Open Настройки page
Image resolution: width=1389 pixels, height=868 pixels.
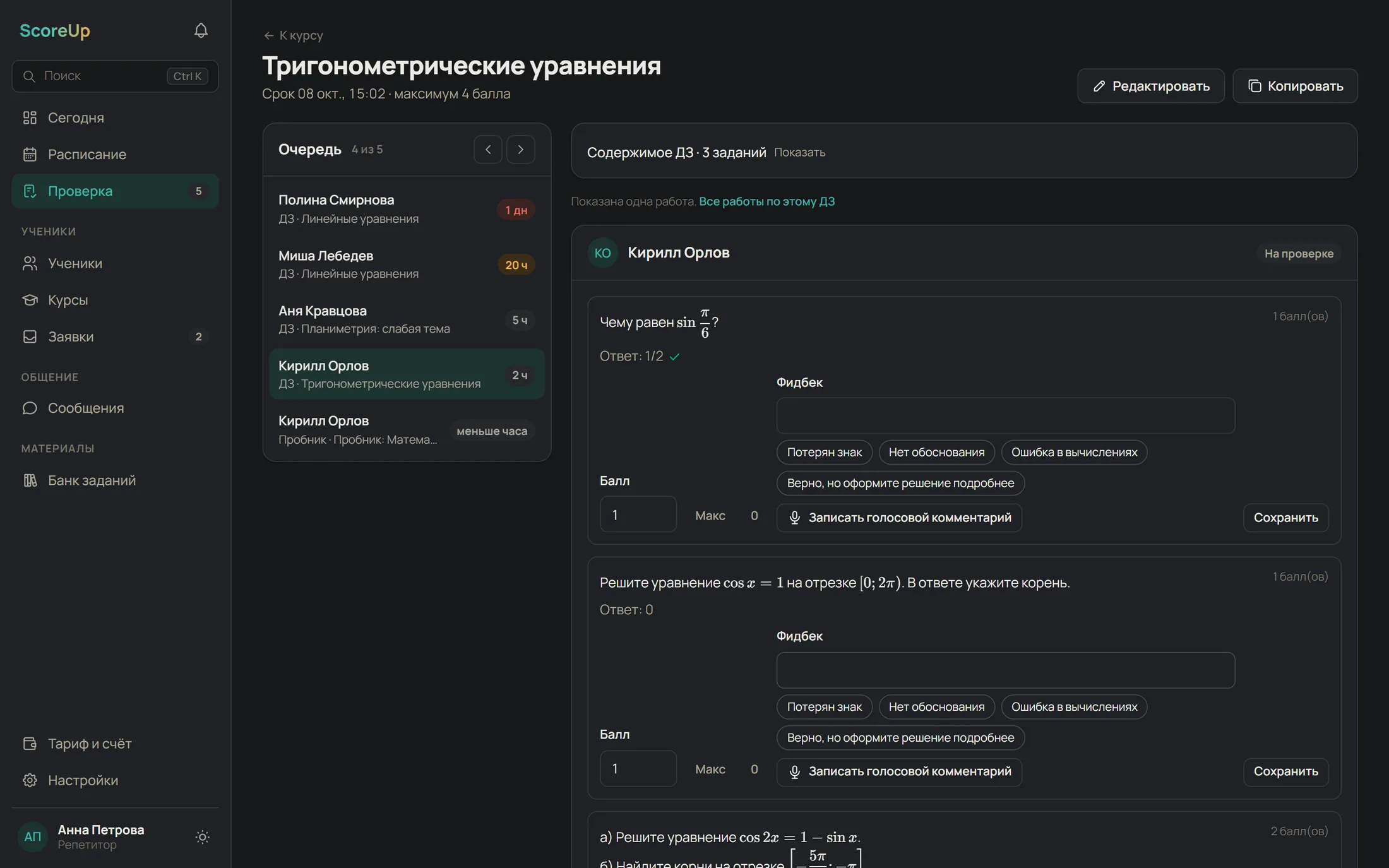[x=115, y=780]
